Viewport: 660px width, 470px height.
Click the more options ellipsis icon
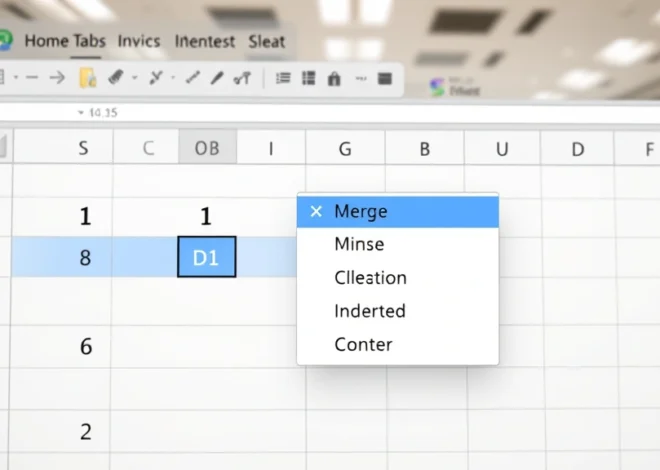(x=361, y=79)
